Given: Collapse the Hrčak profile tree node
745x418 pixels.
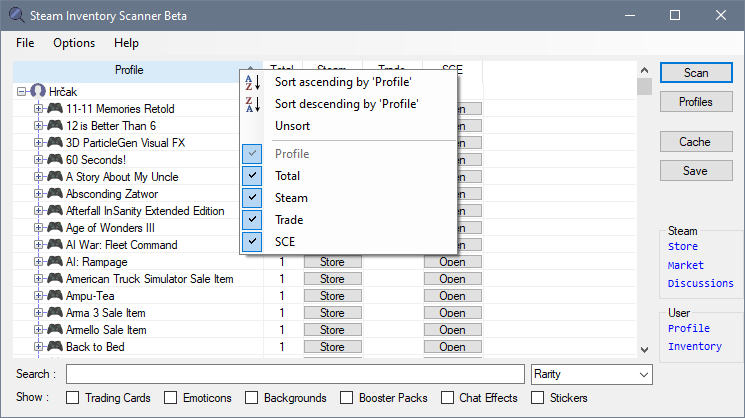Looking at the screenshot, I should pos(21,91).
